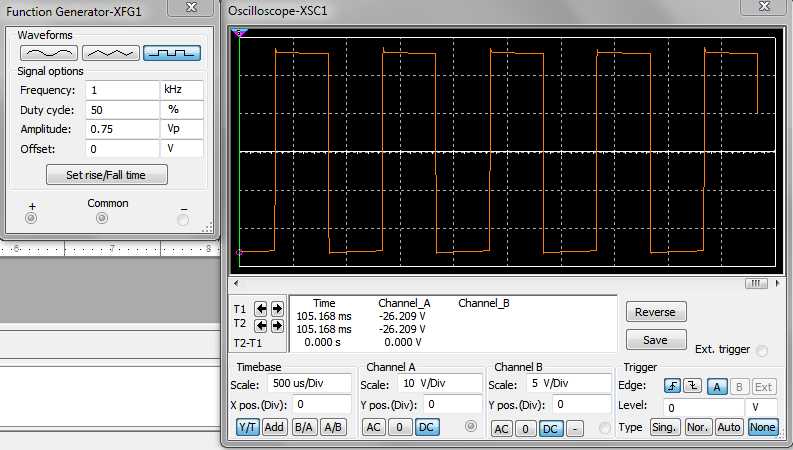Set Channel B coupling to DC

click(x=551, y=429)
